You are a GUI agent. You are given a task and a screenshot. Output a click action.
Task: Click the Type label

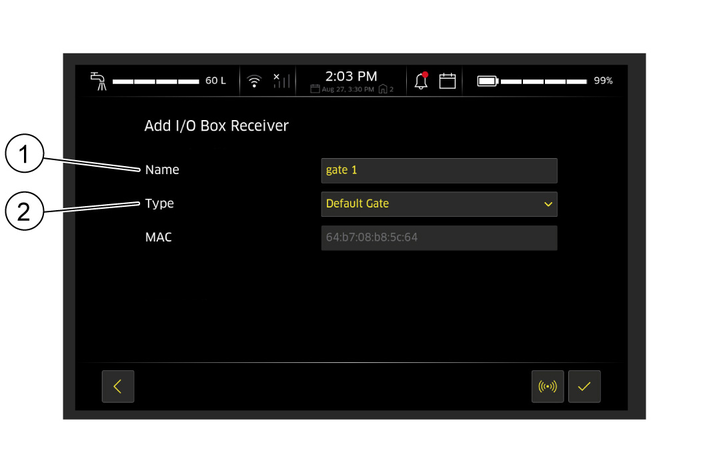click(x=159, y=204)
